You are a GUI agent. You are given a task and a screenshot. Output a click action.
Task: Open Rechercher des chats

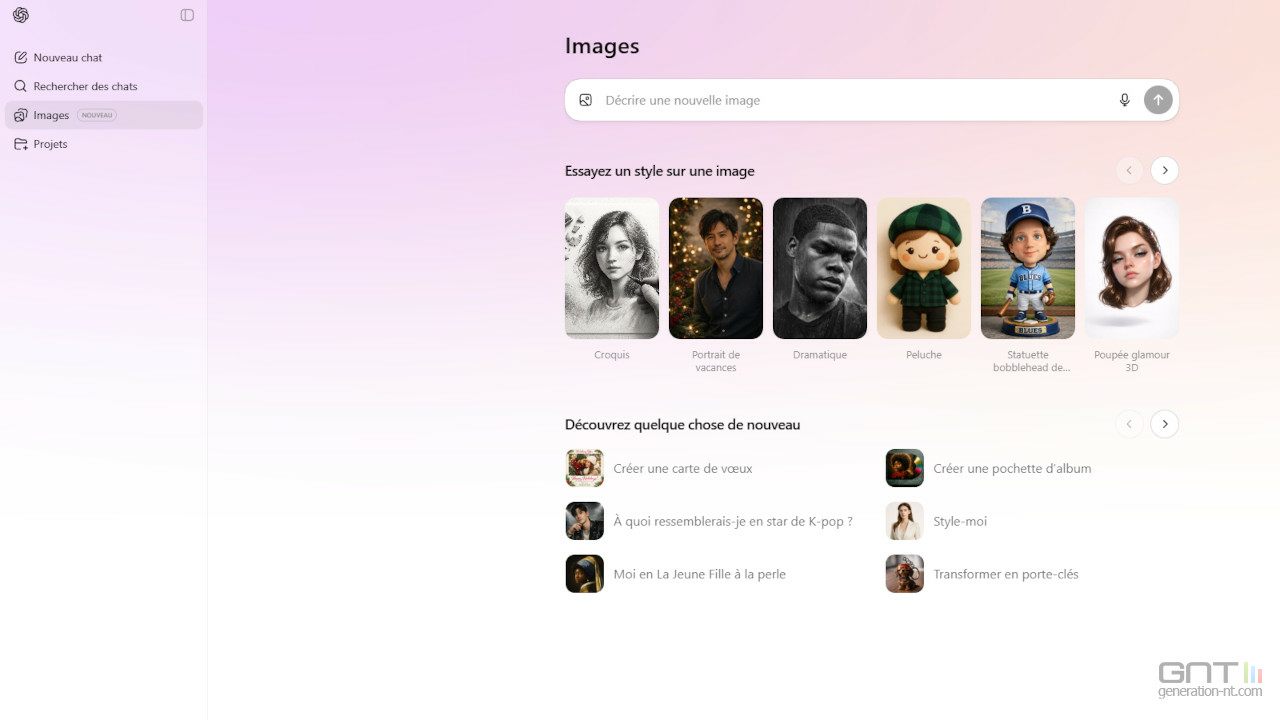[x=85, y=87]
